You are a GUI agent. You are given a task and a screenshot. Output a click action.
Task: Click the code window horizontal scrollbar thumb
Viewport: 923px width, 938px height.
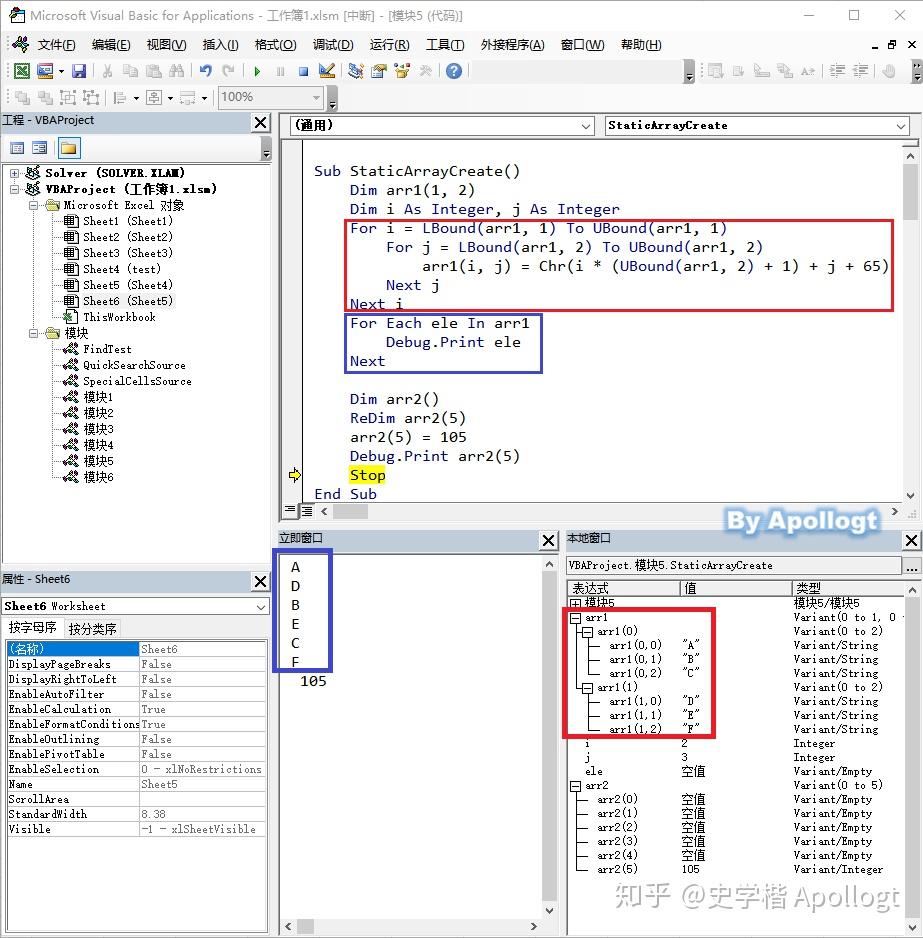351,511
